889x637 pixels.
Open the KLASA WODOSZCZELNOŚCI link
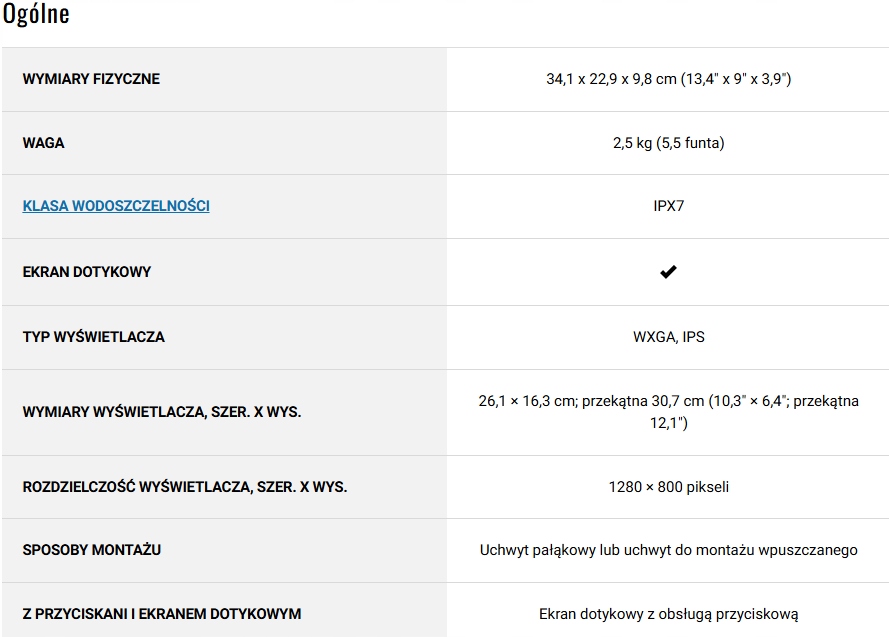click(116, 206)
